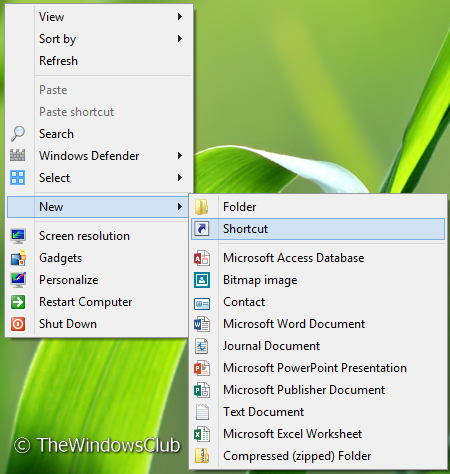Click the Gadgets icon in context menu
Viewport: 450px width, 474px height.
[x=18, y=258]
